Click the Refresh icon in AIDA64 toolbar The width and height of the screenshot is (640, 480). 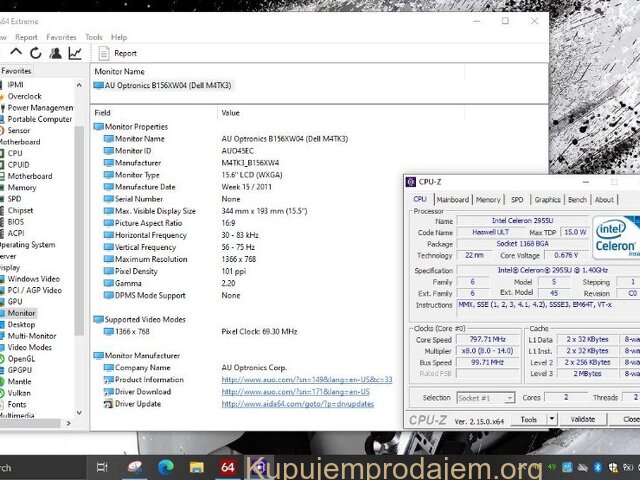coord(35,53)
